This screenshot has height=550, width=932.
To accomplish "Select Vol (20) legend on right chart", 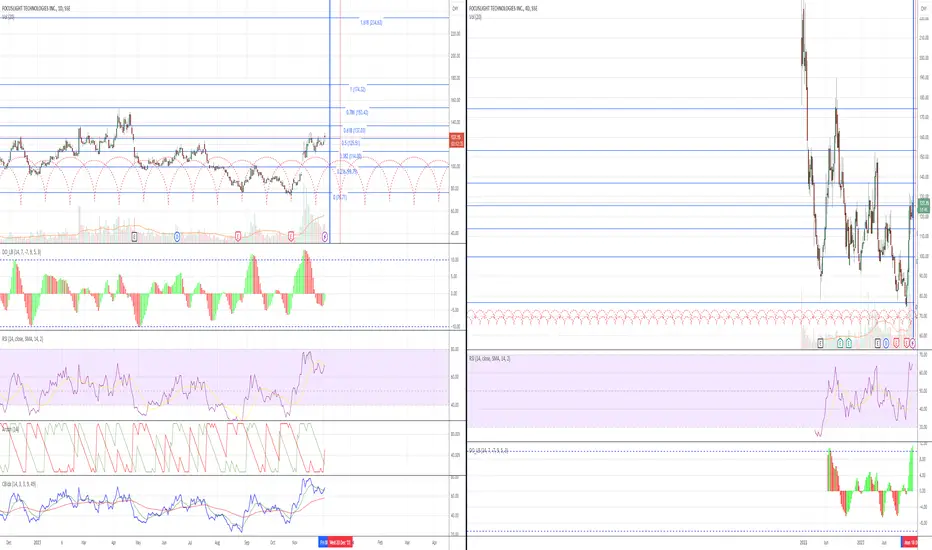I will pyautogui.click(x=475, y=17).
